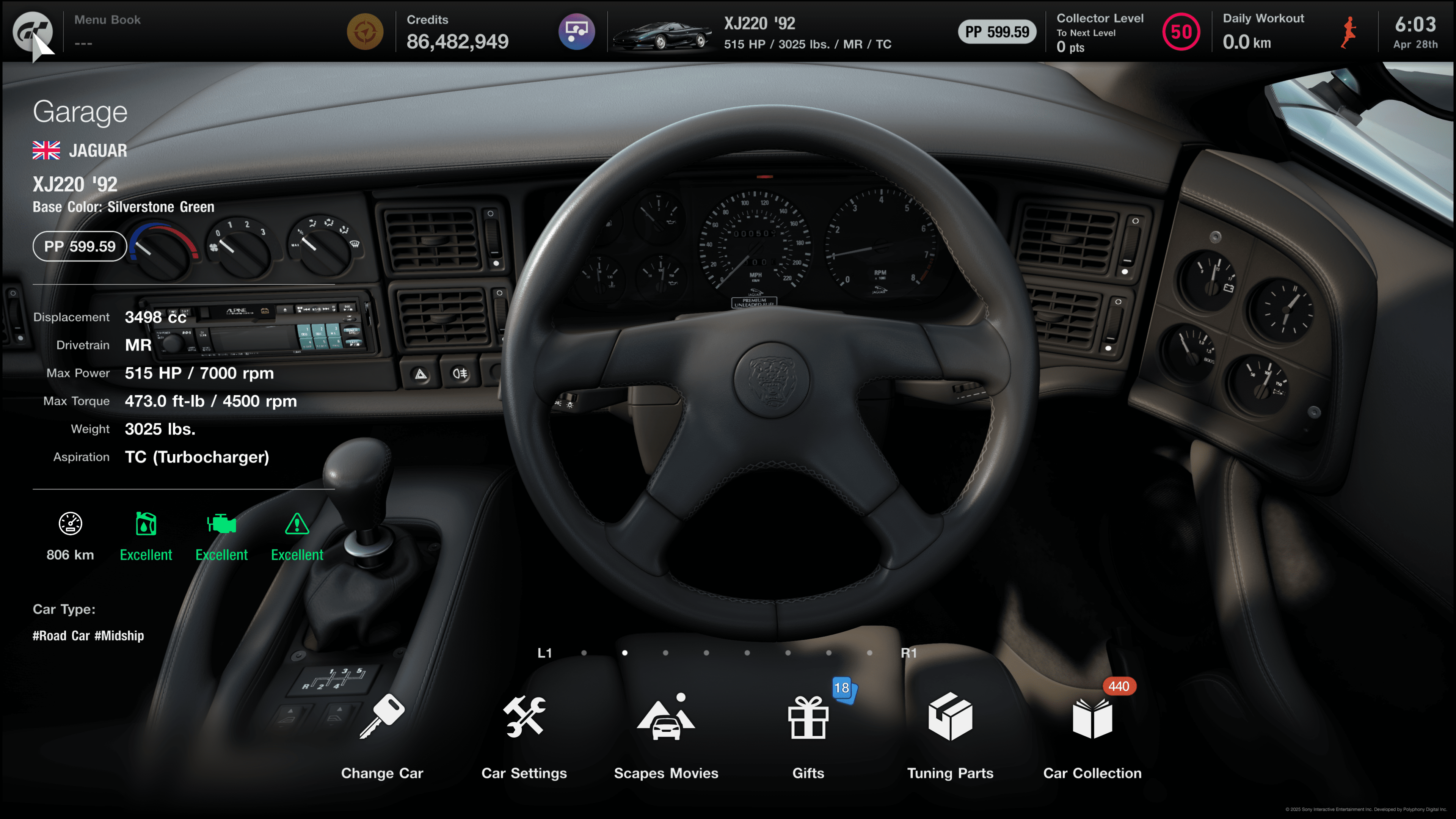Click the engine condition icon

click(221, 524)
